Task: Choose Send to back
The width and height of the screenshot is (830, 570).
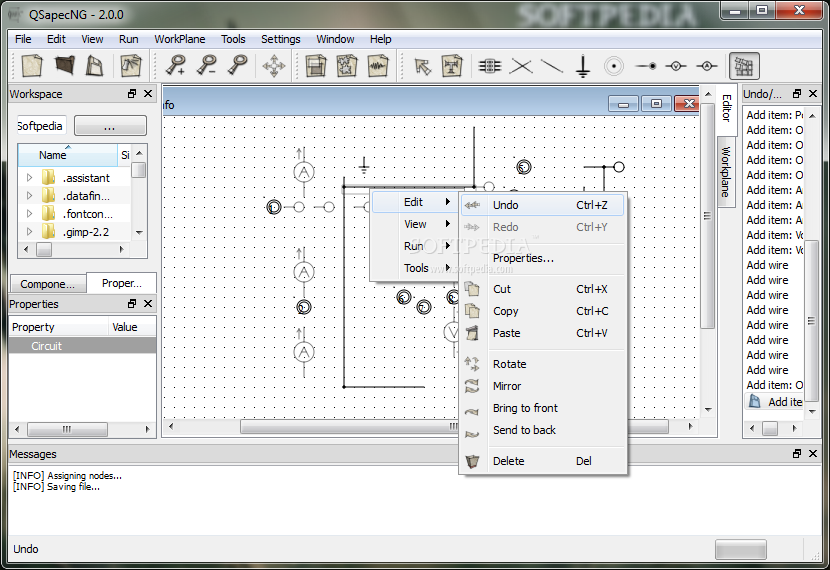Action: pyautogui.click(x=543, y=430)
